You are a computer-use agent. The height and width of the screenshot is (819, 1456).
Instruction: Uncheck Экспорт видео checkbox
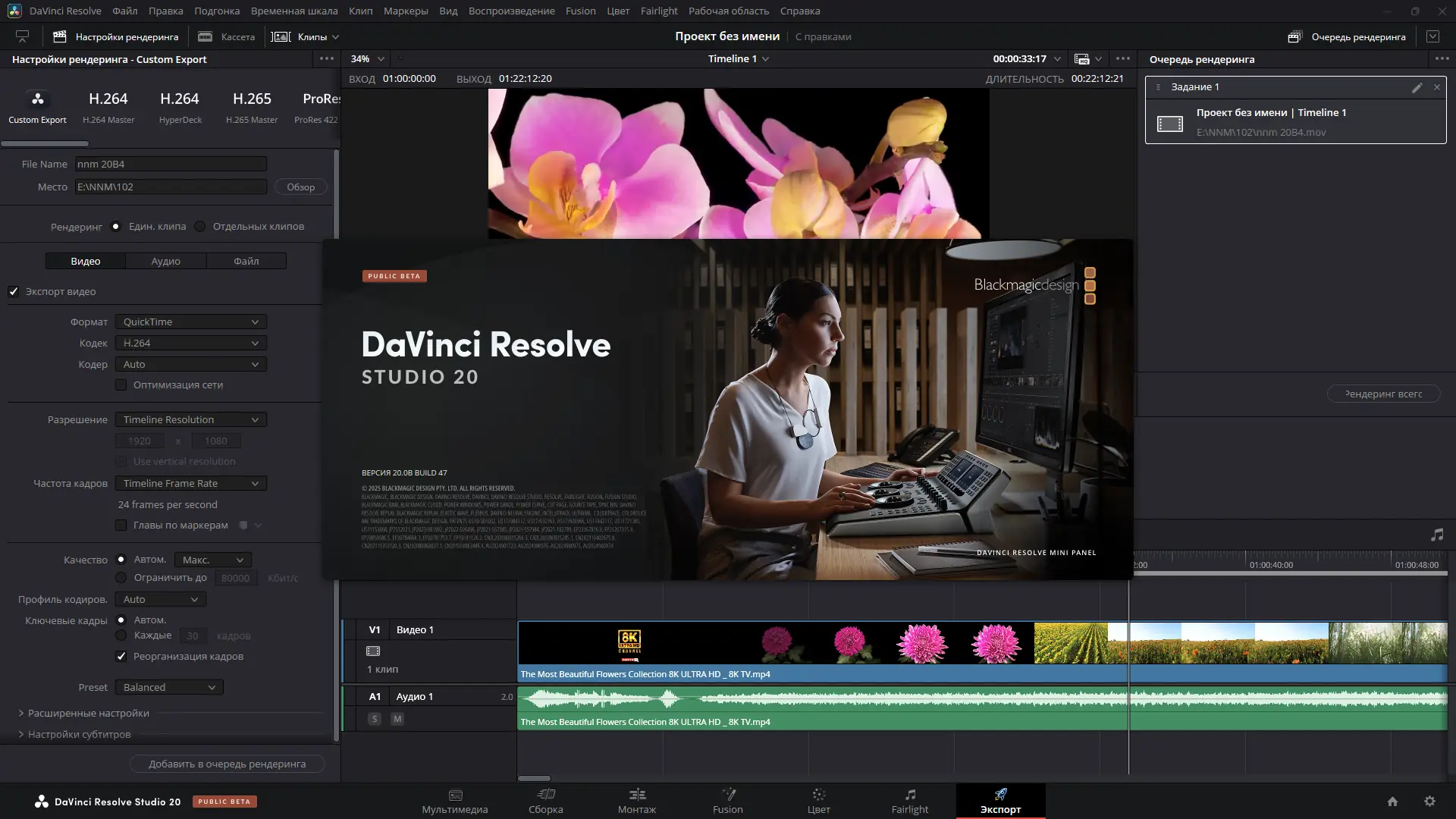pyautogui.click(x=14, y=292)
